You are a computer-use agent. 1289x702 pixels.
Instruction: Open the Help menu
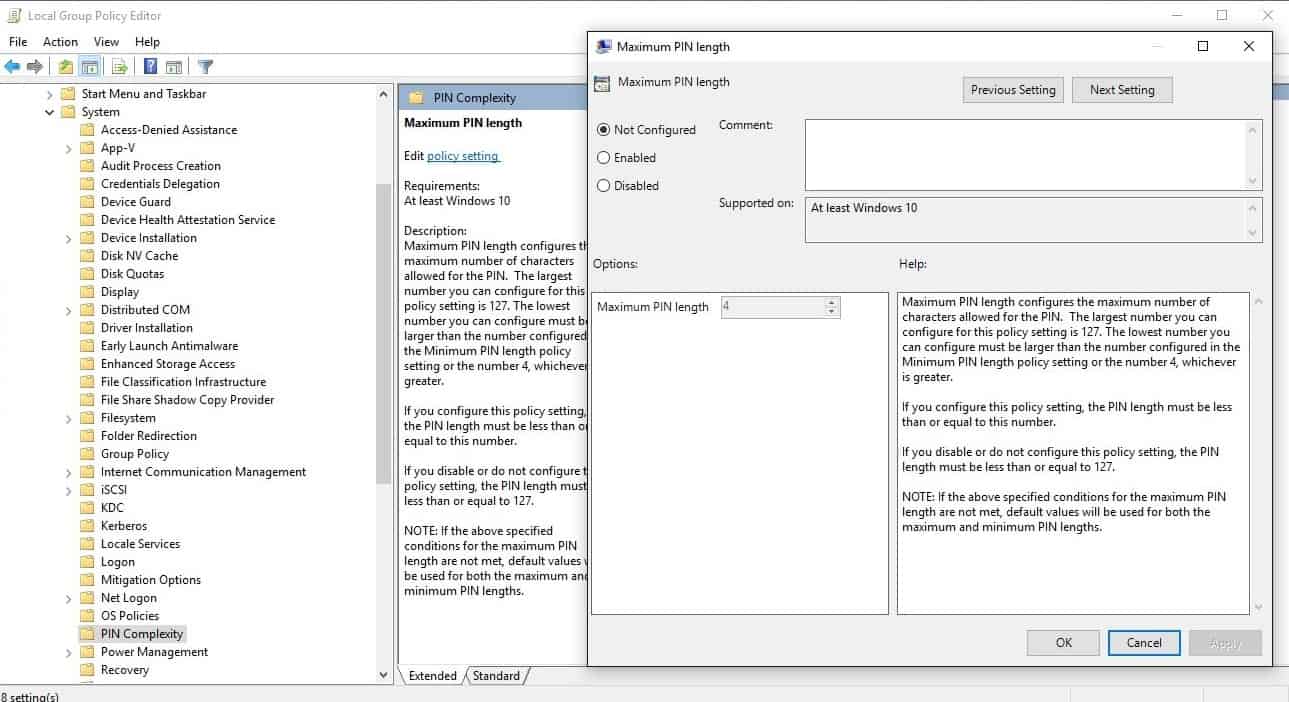pyautogui.click(x=147, y=42)
